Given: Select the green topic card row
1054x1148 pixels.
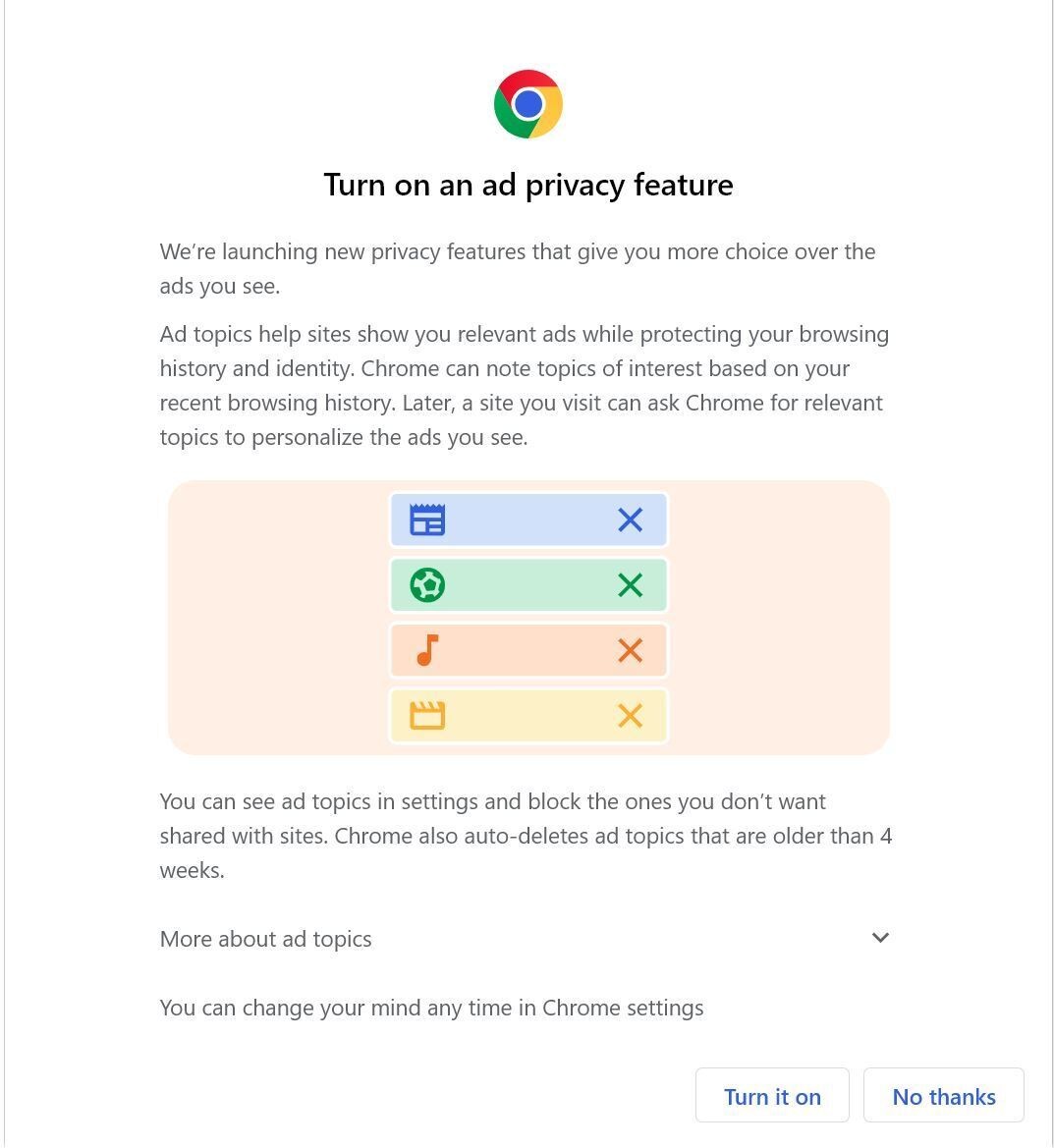Looking at the screenshot, I should coord(528,585).
